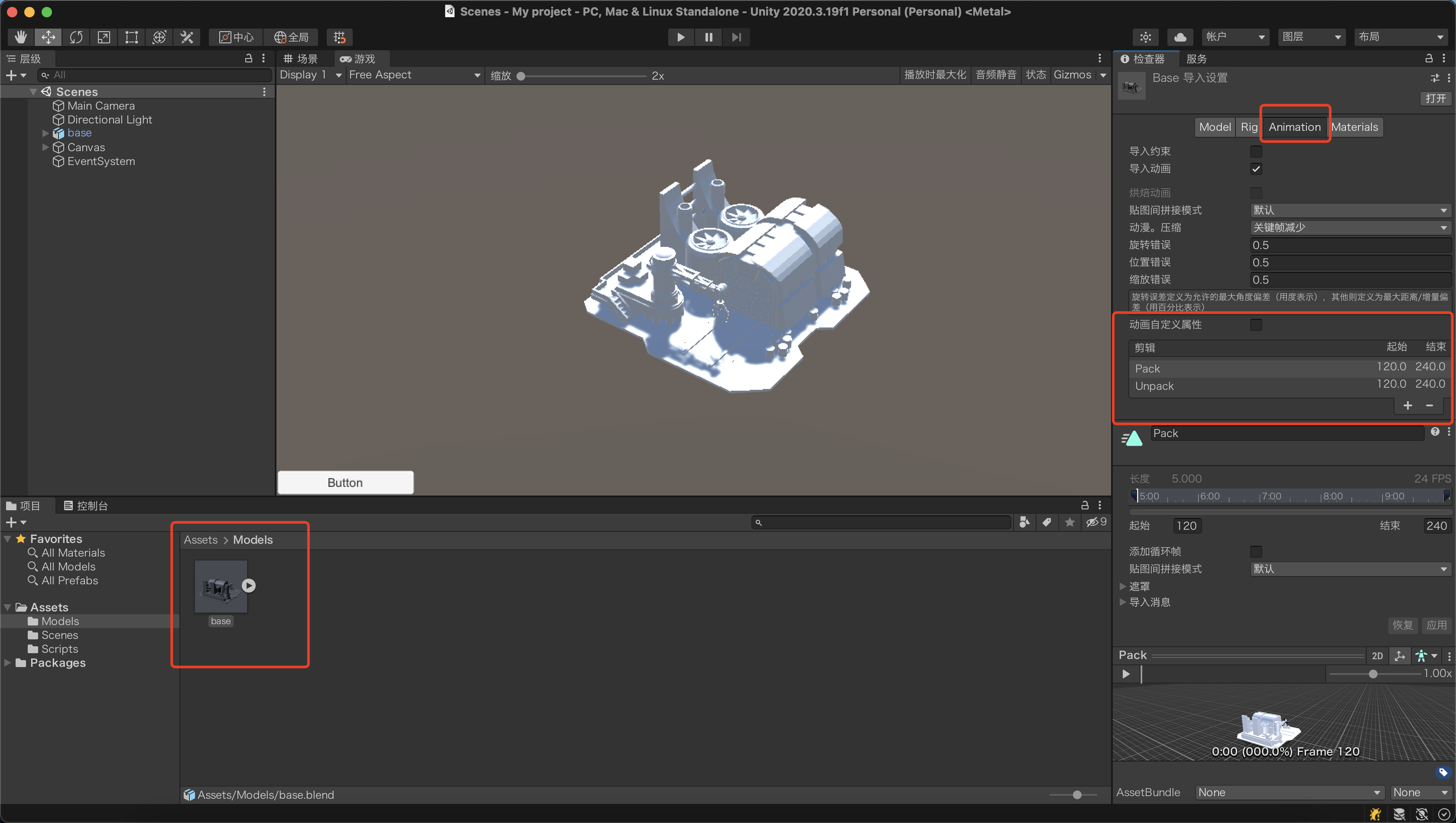Image resolution: width=1456 pixels, height=823 pixels.
Task: Open the 布局 layout dropdown
Action: pyautogui.click(x=1401, y=37)
